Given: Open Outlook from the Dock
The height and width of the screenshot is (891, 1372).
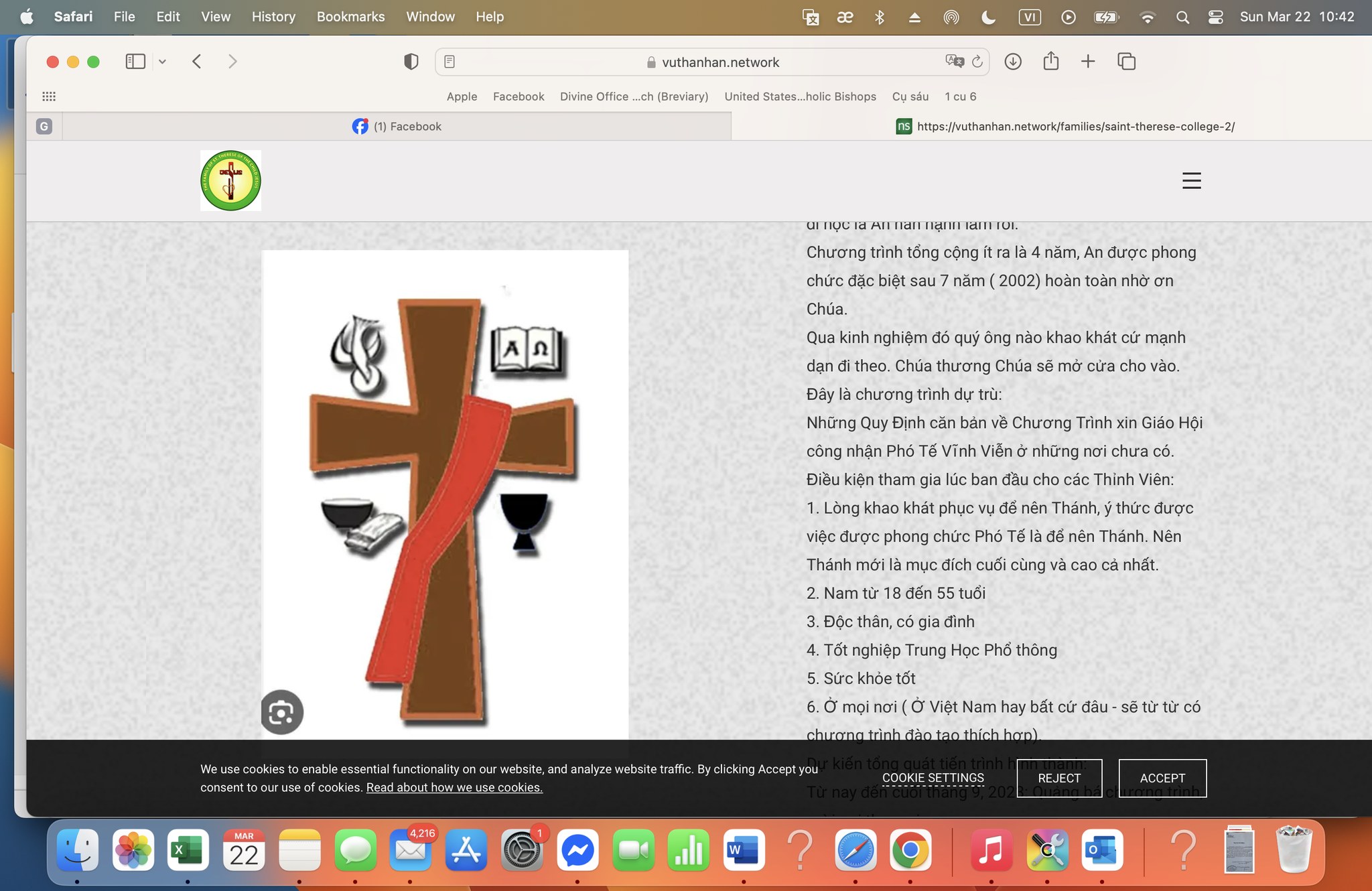Looking at the screenshot, I should 1102,850.
